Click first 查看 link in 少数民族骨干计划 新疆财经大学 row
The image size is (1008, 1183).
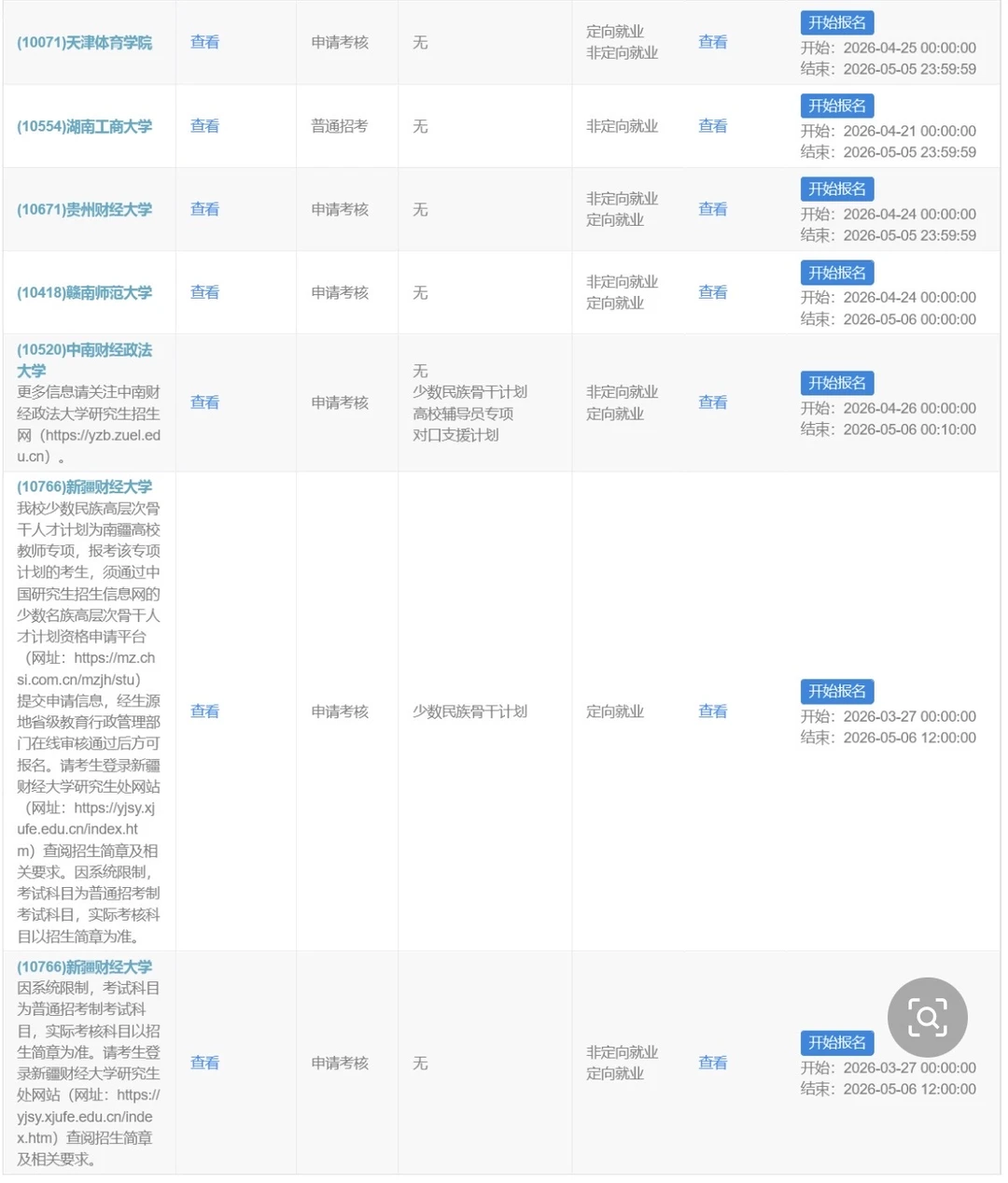pyautogui.click(x=204, y=711)
